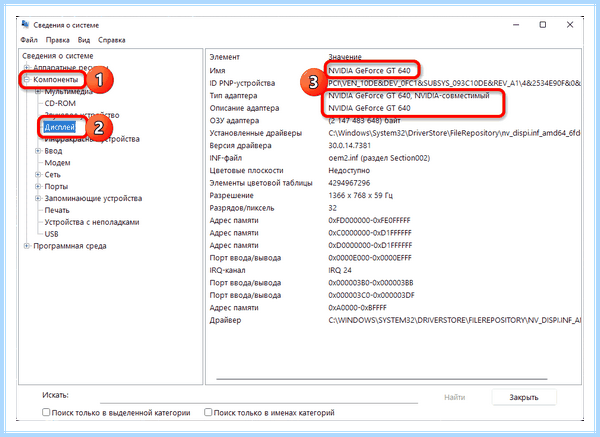
Task: Click the 1366 x 768 x 59 Гц value
Action: 360,196
